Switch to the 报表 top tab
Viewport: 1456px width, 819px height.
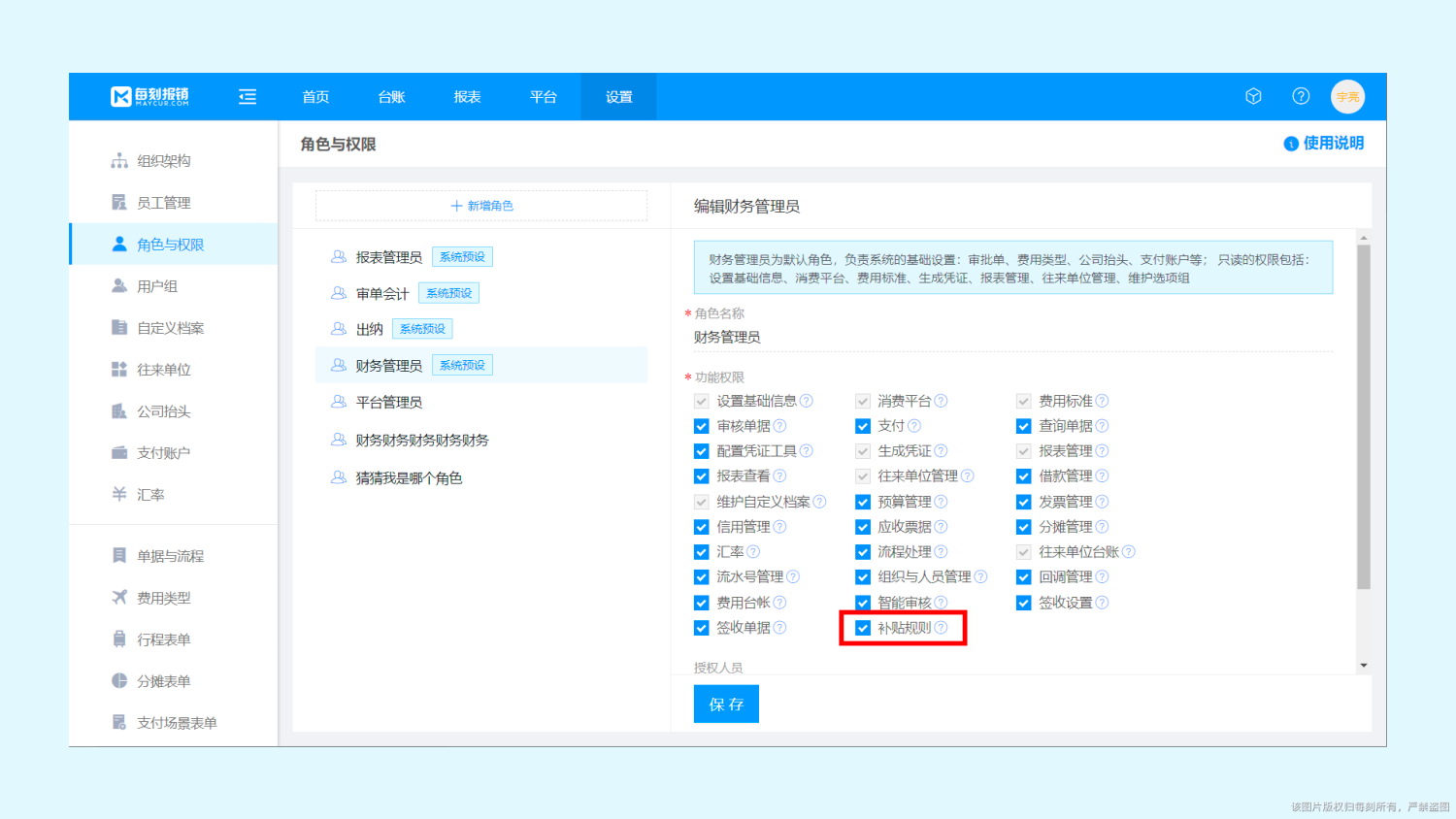[x=467, y=97]
